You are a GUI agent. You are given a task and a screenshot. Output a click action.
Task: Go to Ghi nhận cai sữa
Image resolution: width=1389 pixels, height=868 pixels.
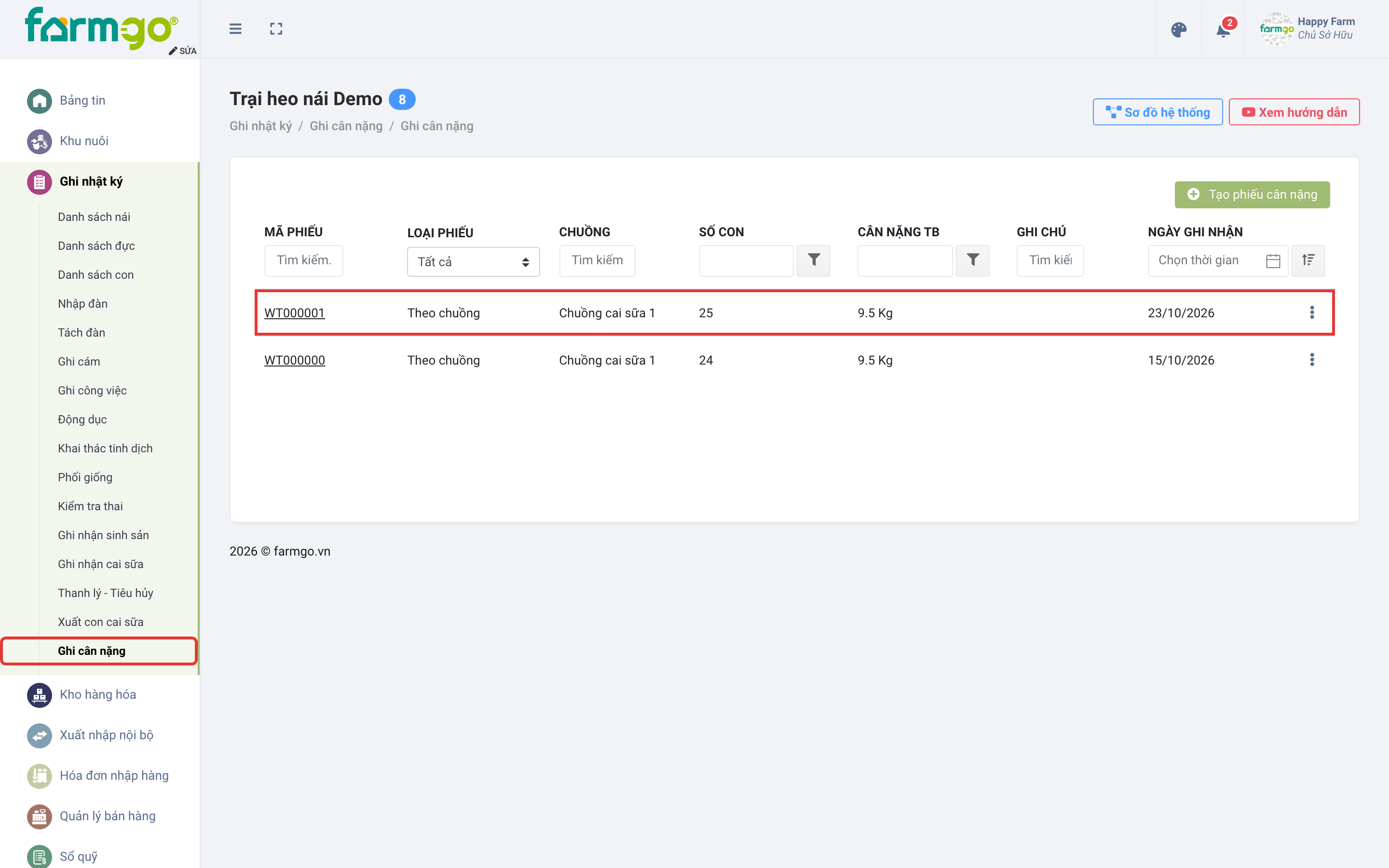click(100, 564)
